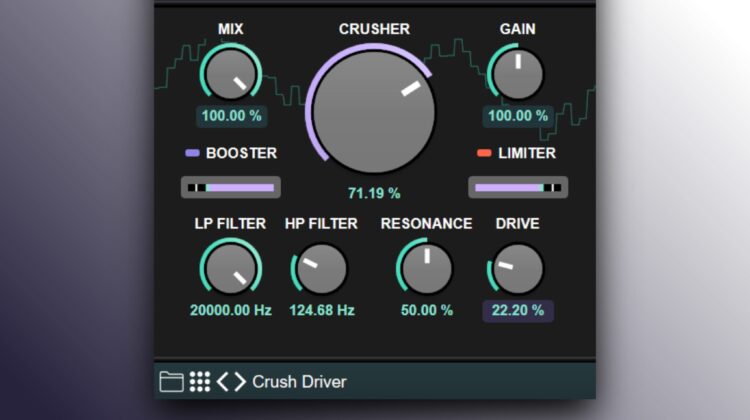Click the Mix knob
The image size is (750, 420).
231,75
